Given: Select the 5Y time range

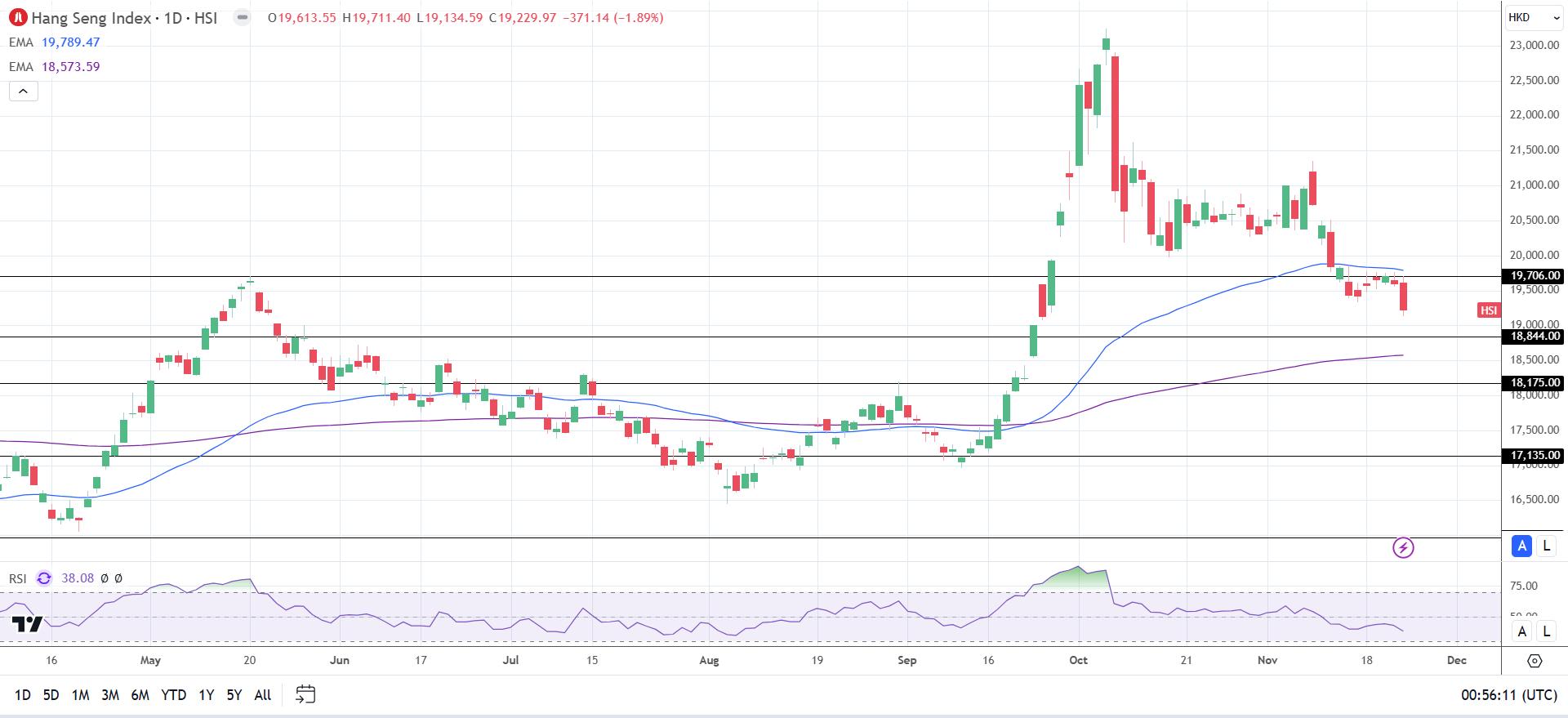Looking at the screenshot, I should [234, 695].
